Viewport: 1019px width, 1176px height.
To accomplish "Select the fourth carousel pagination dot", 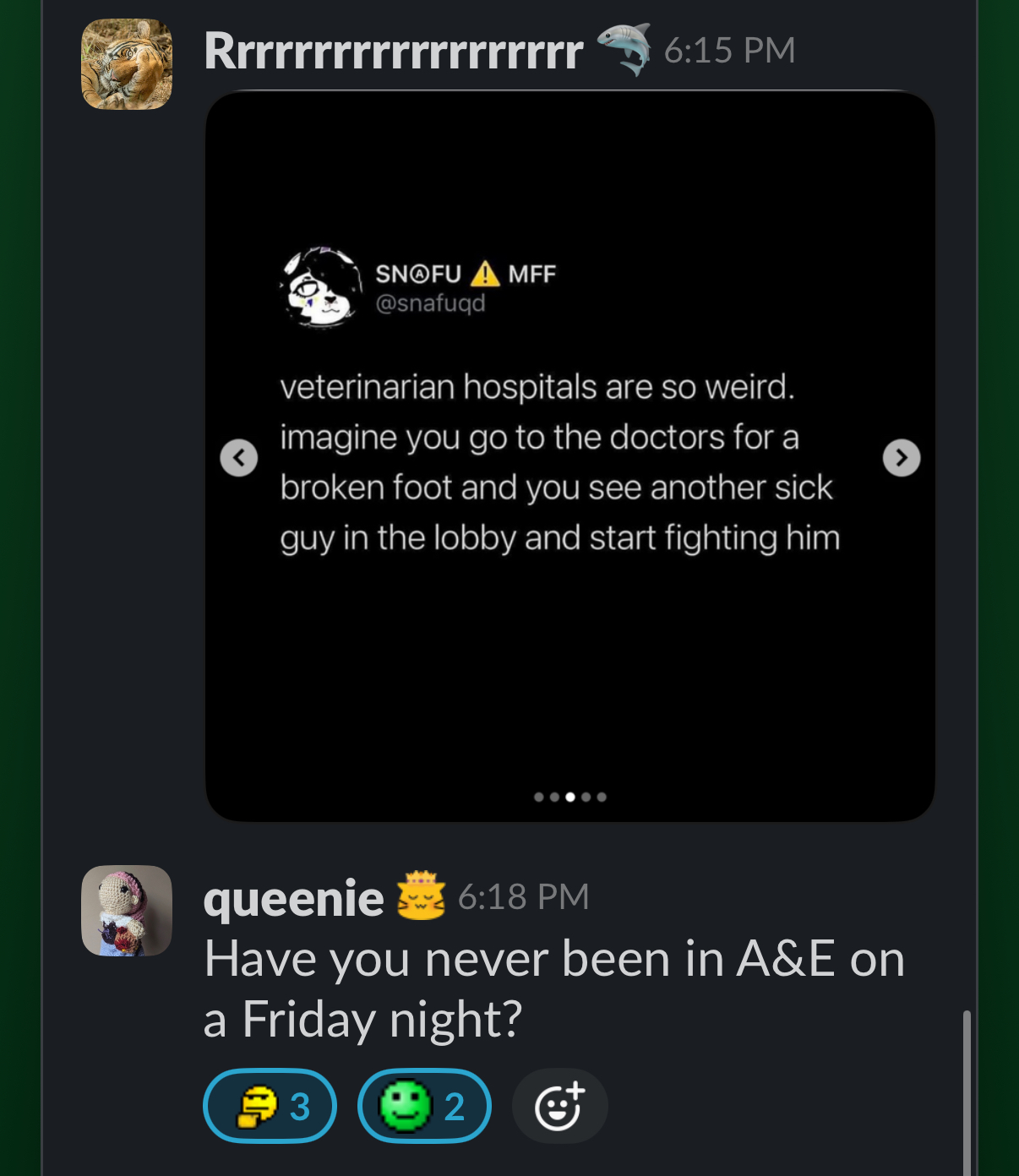I will pyautogui.click(x=586, y=797).
